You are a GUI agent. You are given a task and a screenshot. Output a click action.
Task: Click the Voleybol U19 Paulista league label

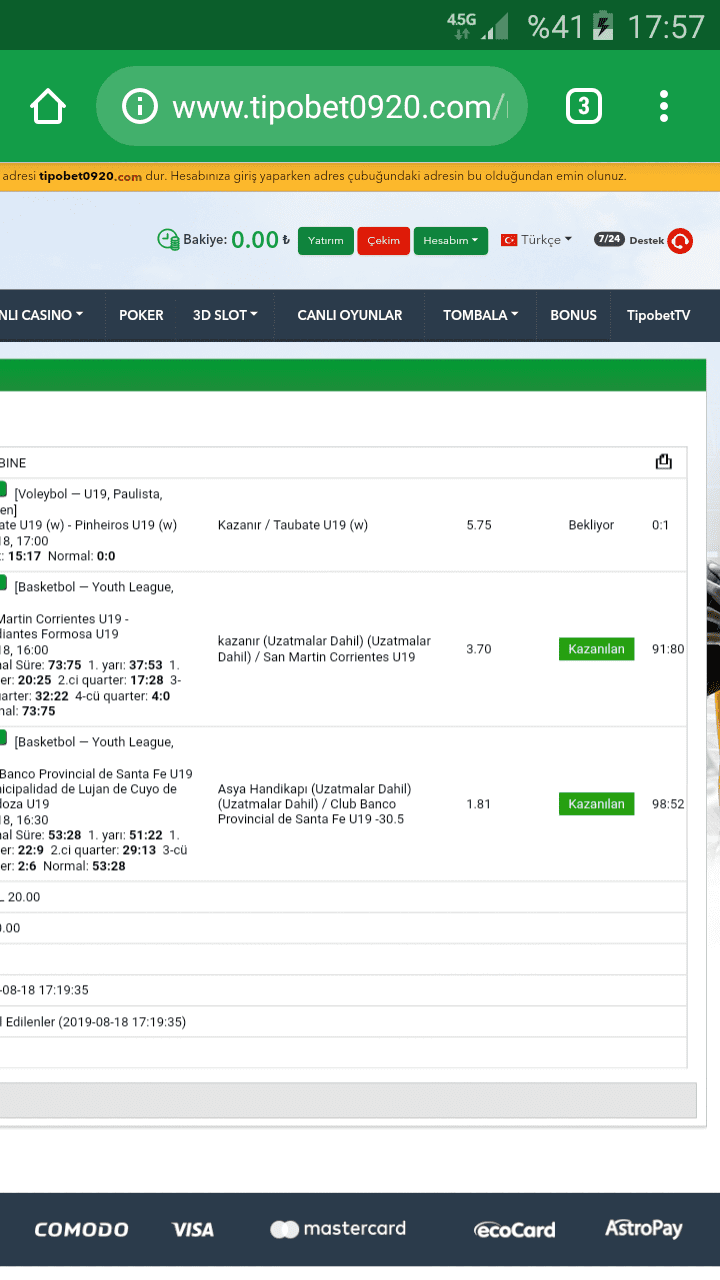click(88, 494)
